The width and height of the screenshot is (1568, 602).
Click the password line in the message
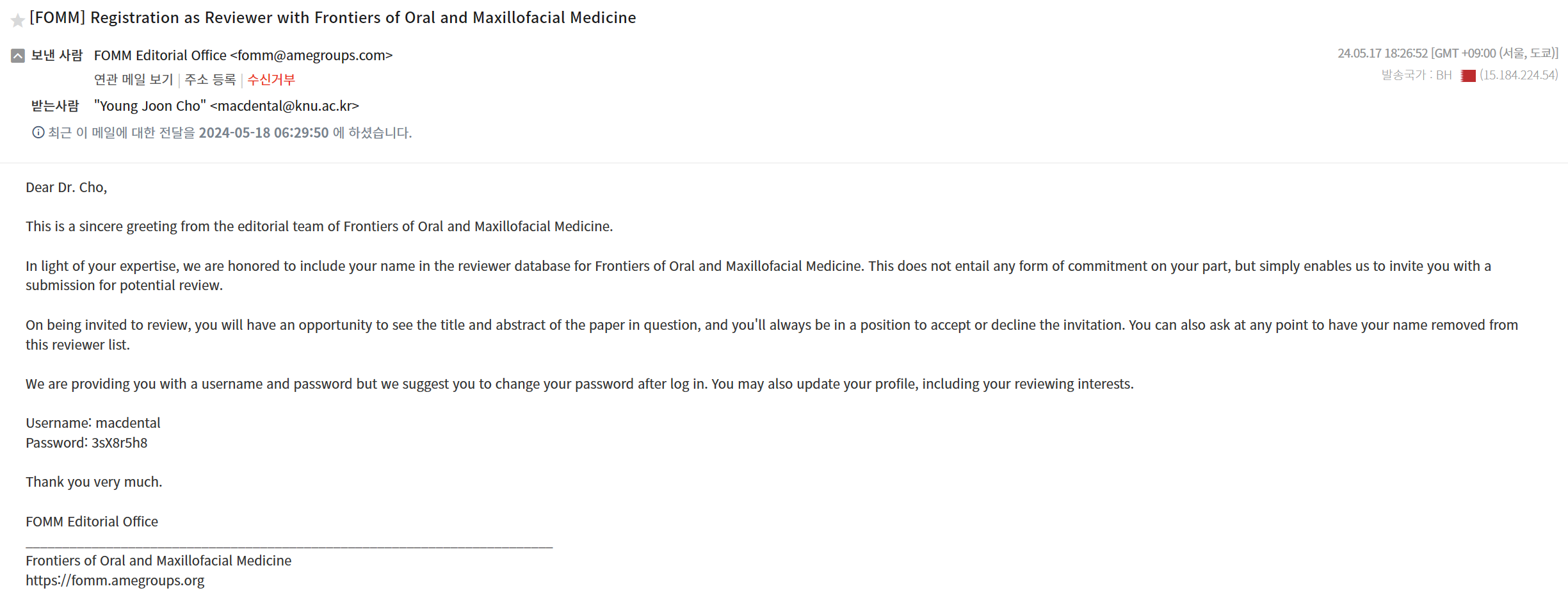[x=86, y=443]
